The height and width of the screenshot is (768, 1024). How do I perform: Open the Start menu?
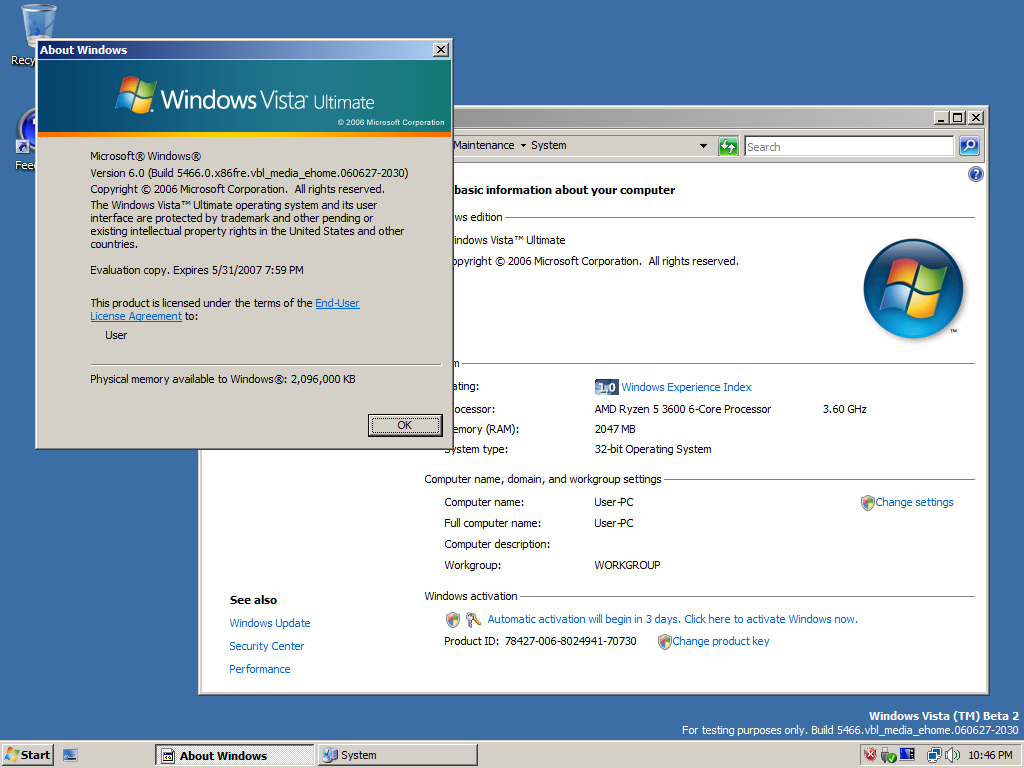point(27,755)
